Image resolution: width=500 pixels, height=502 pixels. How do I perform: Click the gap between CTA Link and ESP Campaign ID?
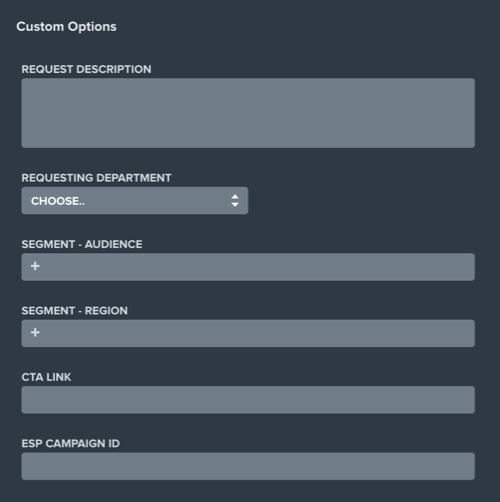click(248, 426)
